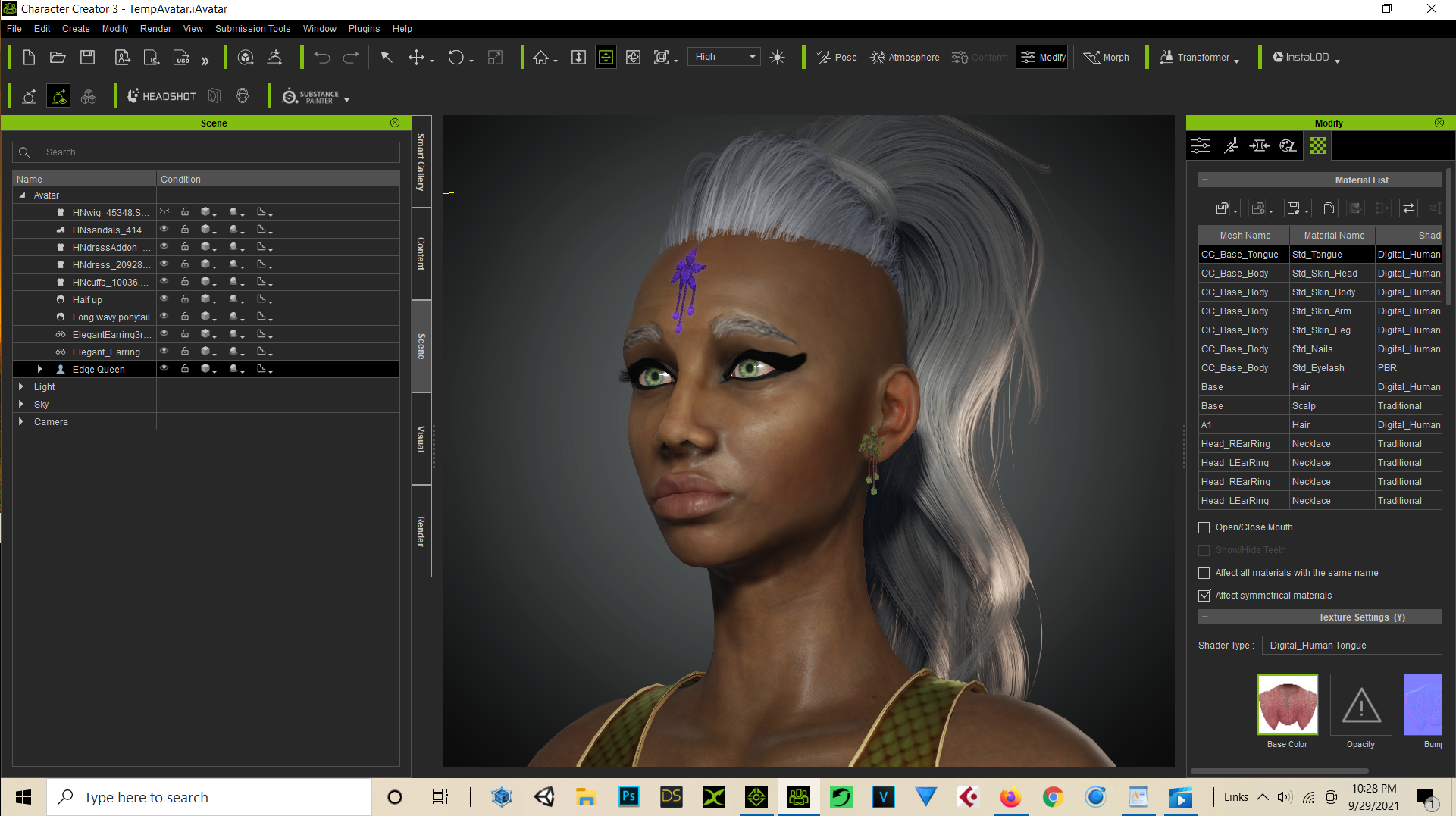Collapse the Material List section

coord(1205,180)
